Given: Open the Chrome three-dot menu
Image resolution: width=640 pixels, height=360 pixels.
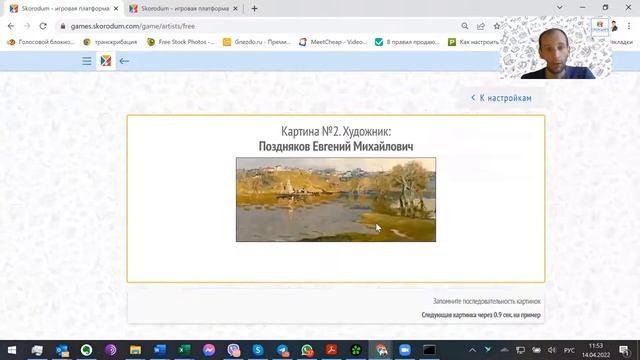Looking at the screenshot, I should click(x=629, y=26).
